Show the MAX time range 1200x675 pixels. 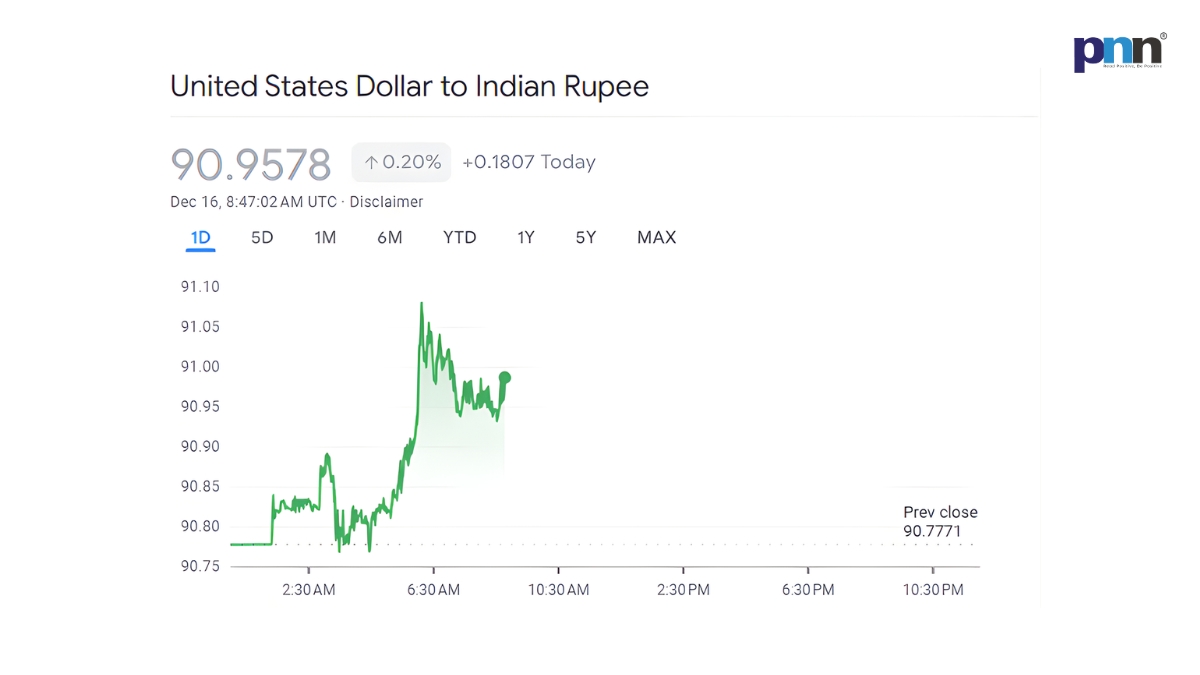(656, 238)
